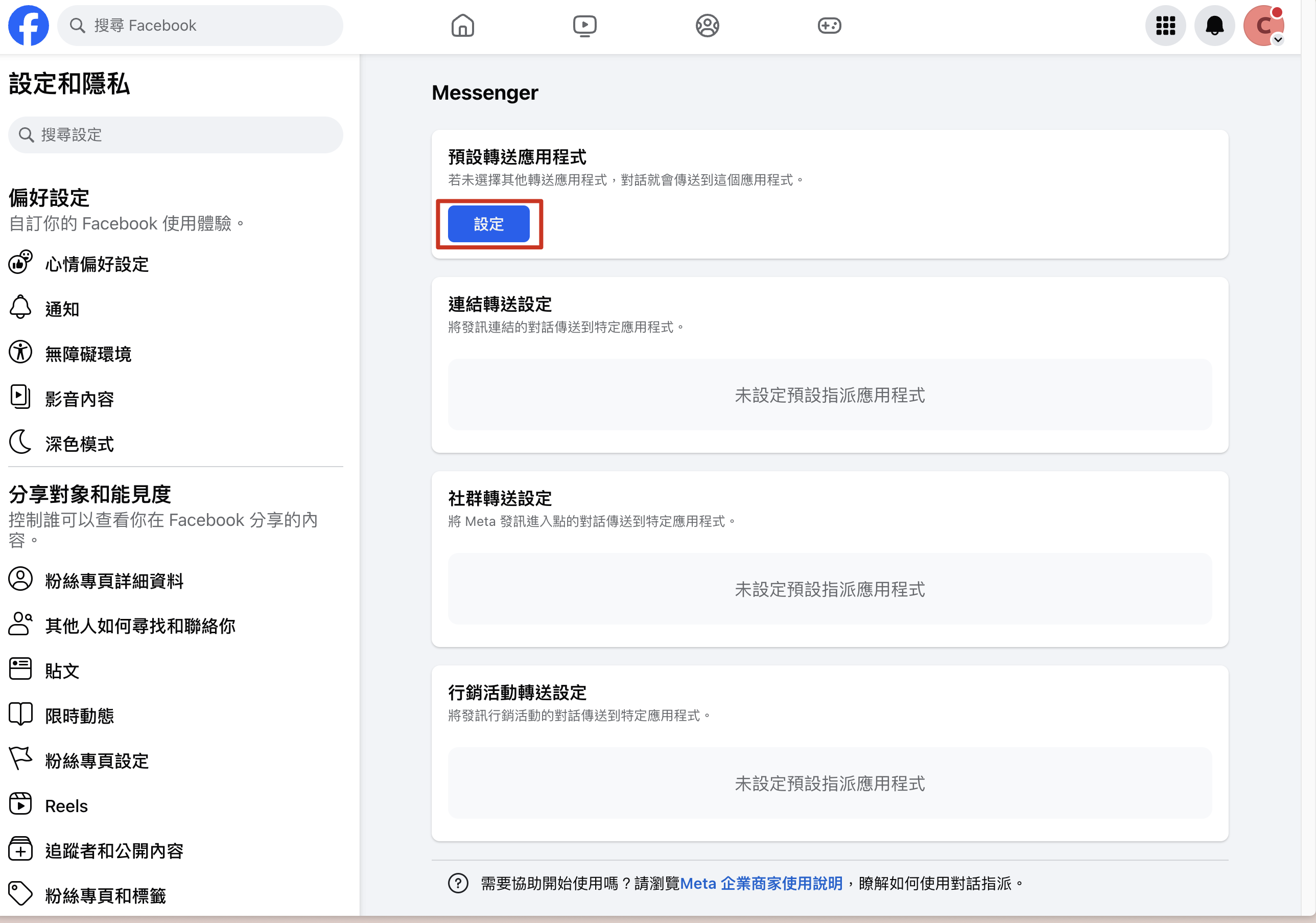Viewport: 1316px width, 923px height.
Task: Open the Gaming controller icon
Action: tap(829, 26)
